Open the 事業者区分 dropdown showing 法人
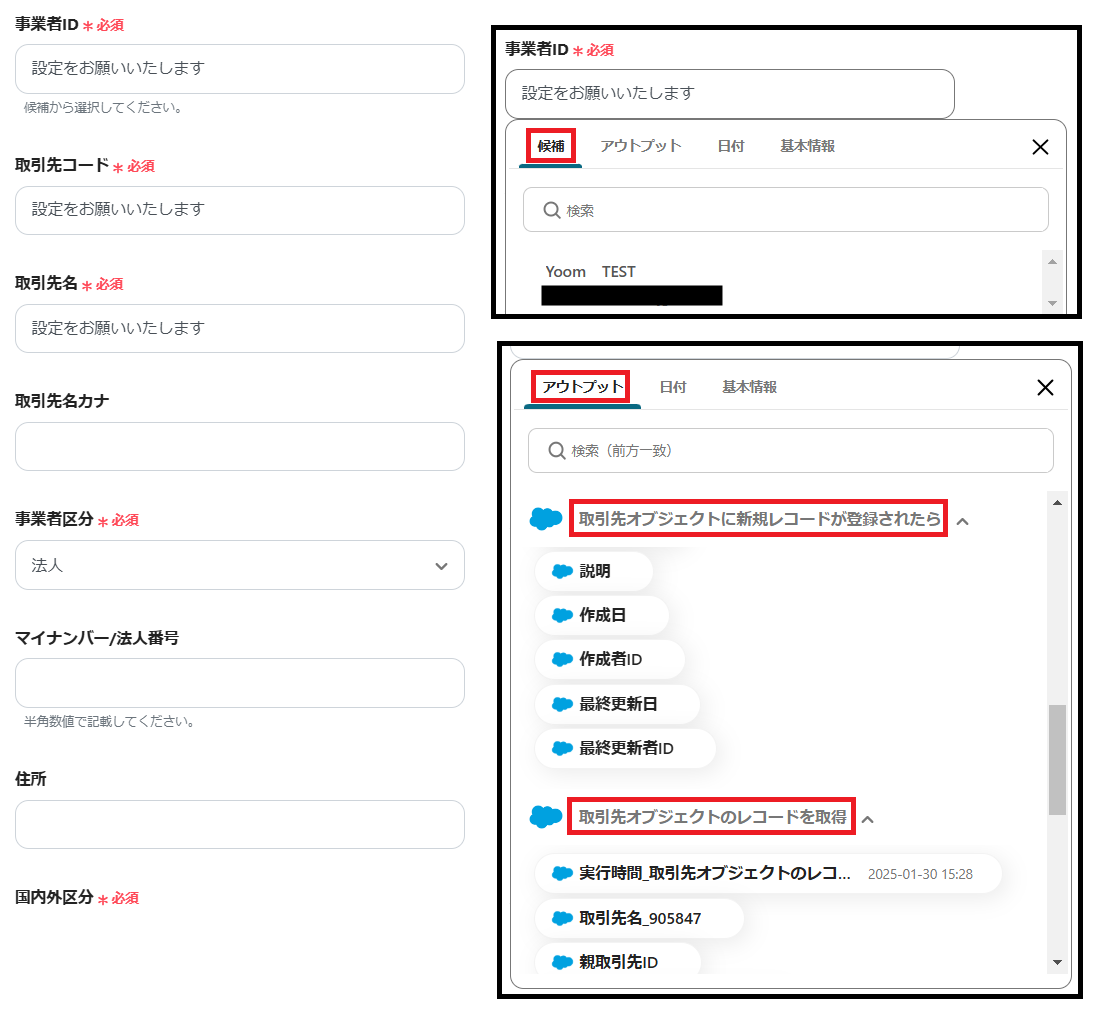This screenshot has width=1102, height=1023. pos(240,565)
